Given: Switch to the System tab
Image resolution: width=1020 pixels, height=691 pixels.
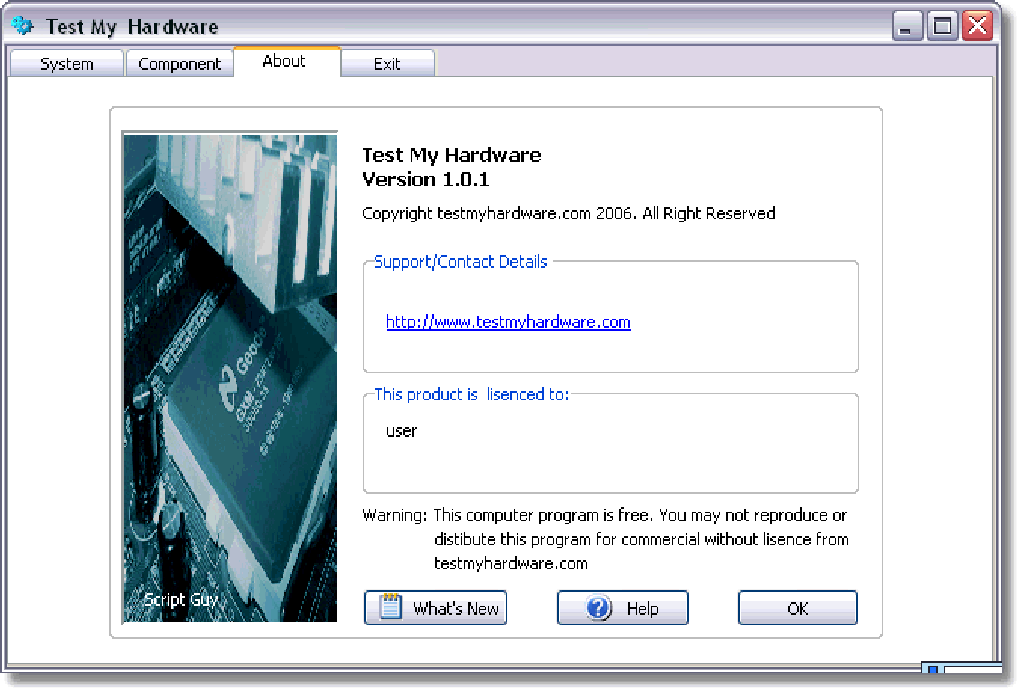Looking at the screenshot, I should 65,63.
